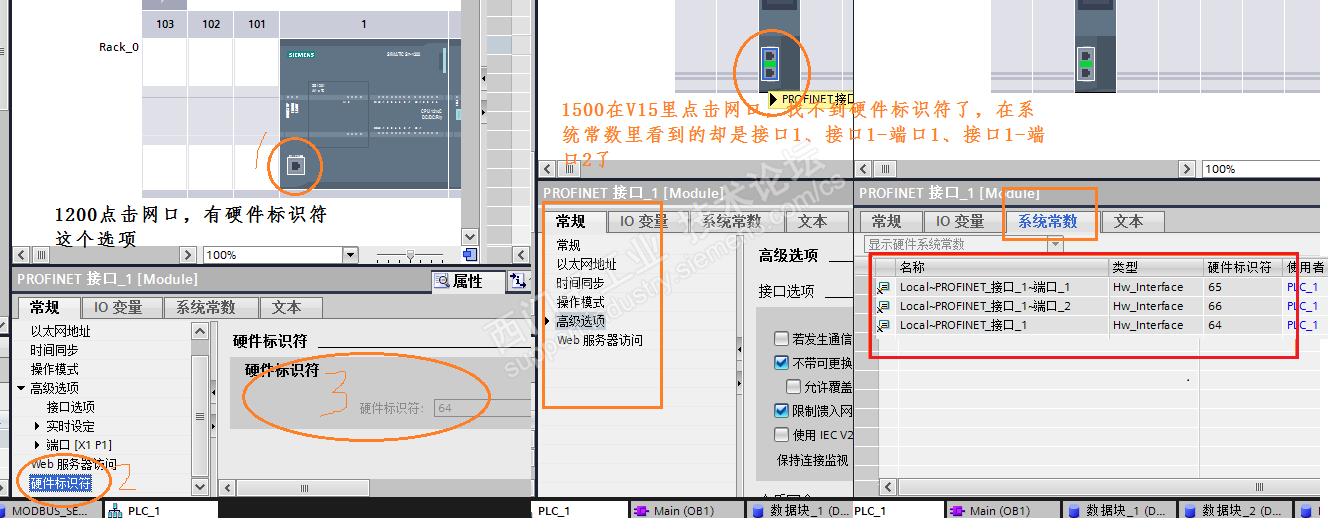Enable the 允许覆盖 checkbox
This screenshot has width=1328, height=518.
point(793,386)
